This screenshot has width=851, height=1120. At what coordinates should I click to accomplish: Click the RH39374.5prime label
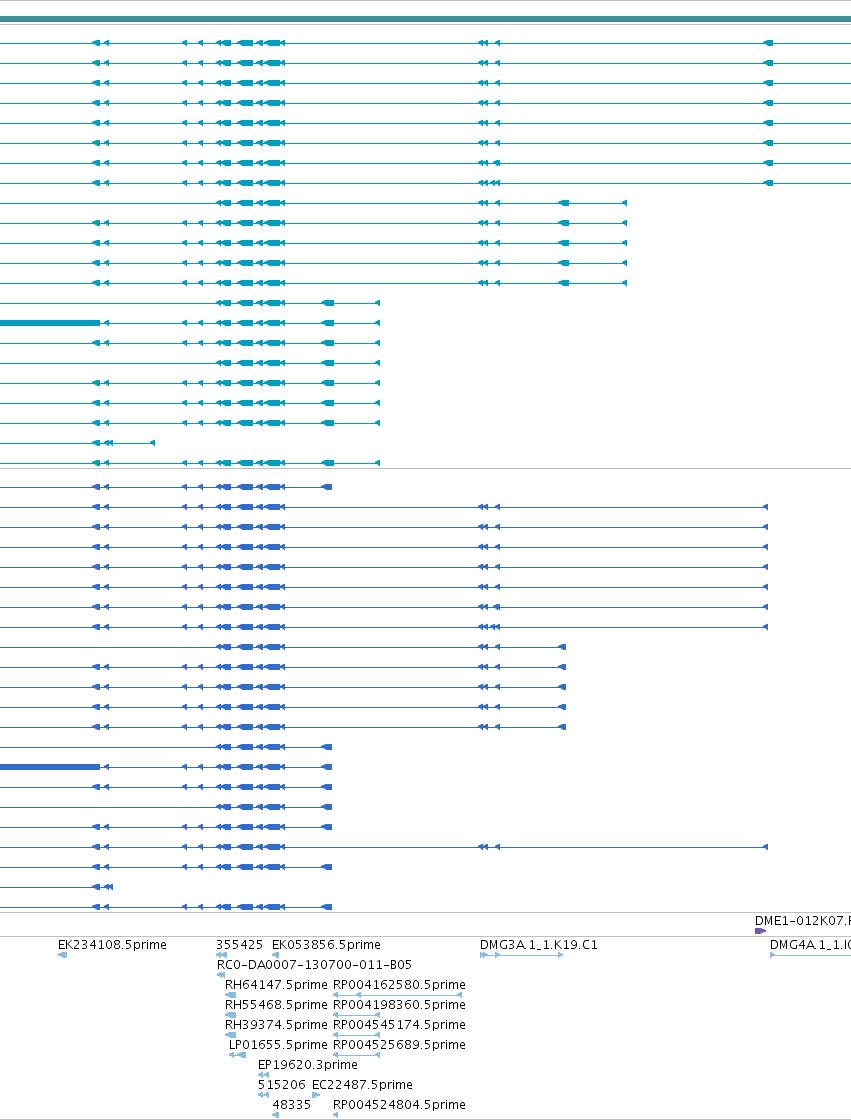(x=276, y=1024)
